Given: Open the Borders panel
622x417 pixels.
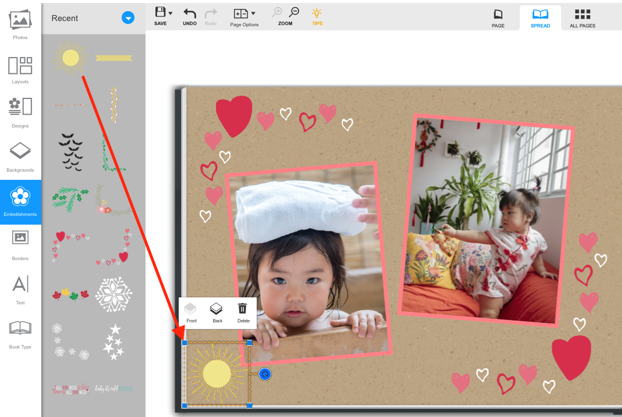Looking at the screenshot, I should pos(20,242).
